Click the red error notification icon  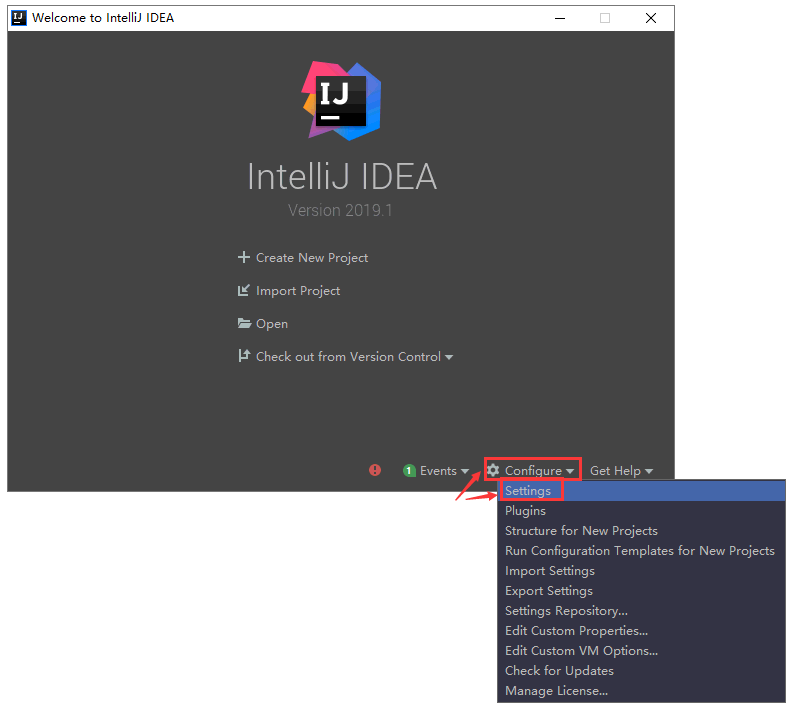click(375, 470)
